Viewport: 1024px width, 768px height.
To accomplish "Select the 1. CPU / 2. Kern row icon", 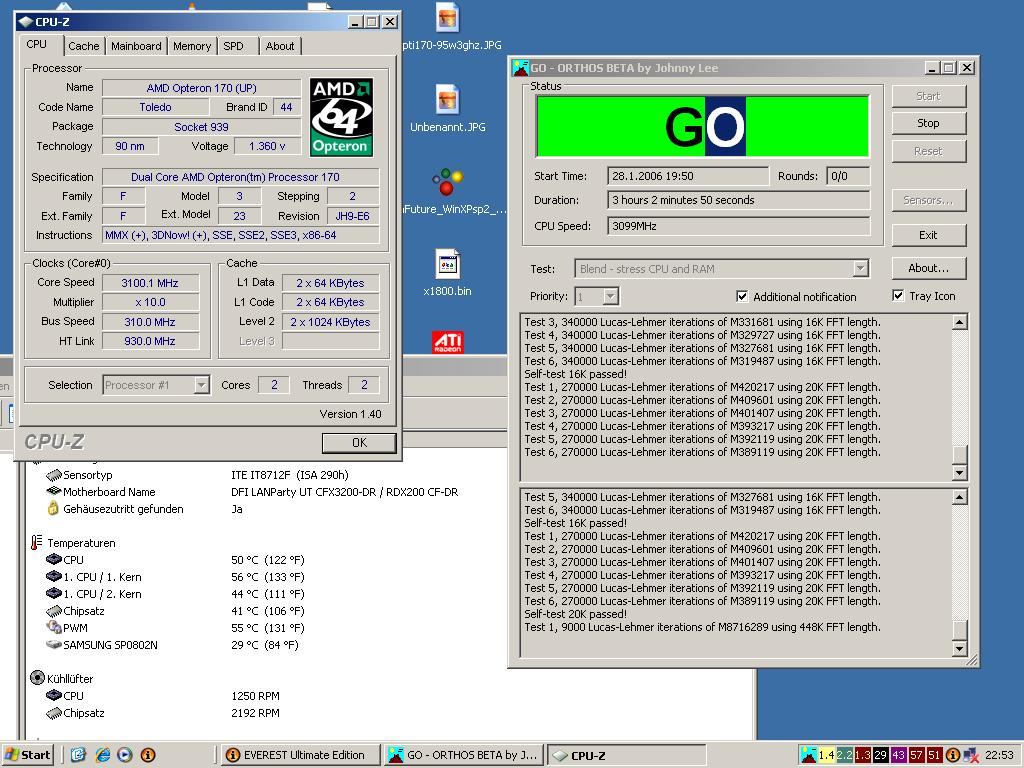I will (x=54, y=594).
